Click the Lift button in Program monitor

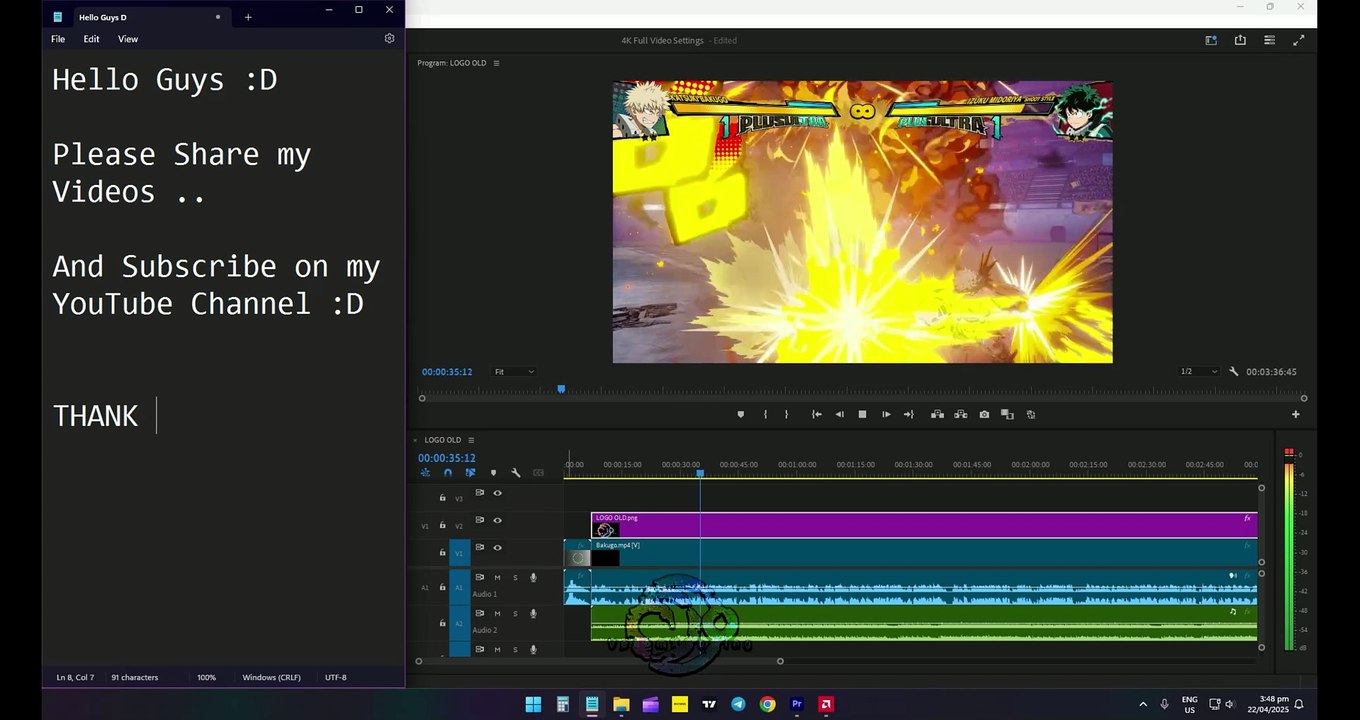point(937,414)
